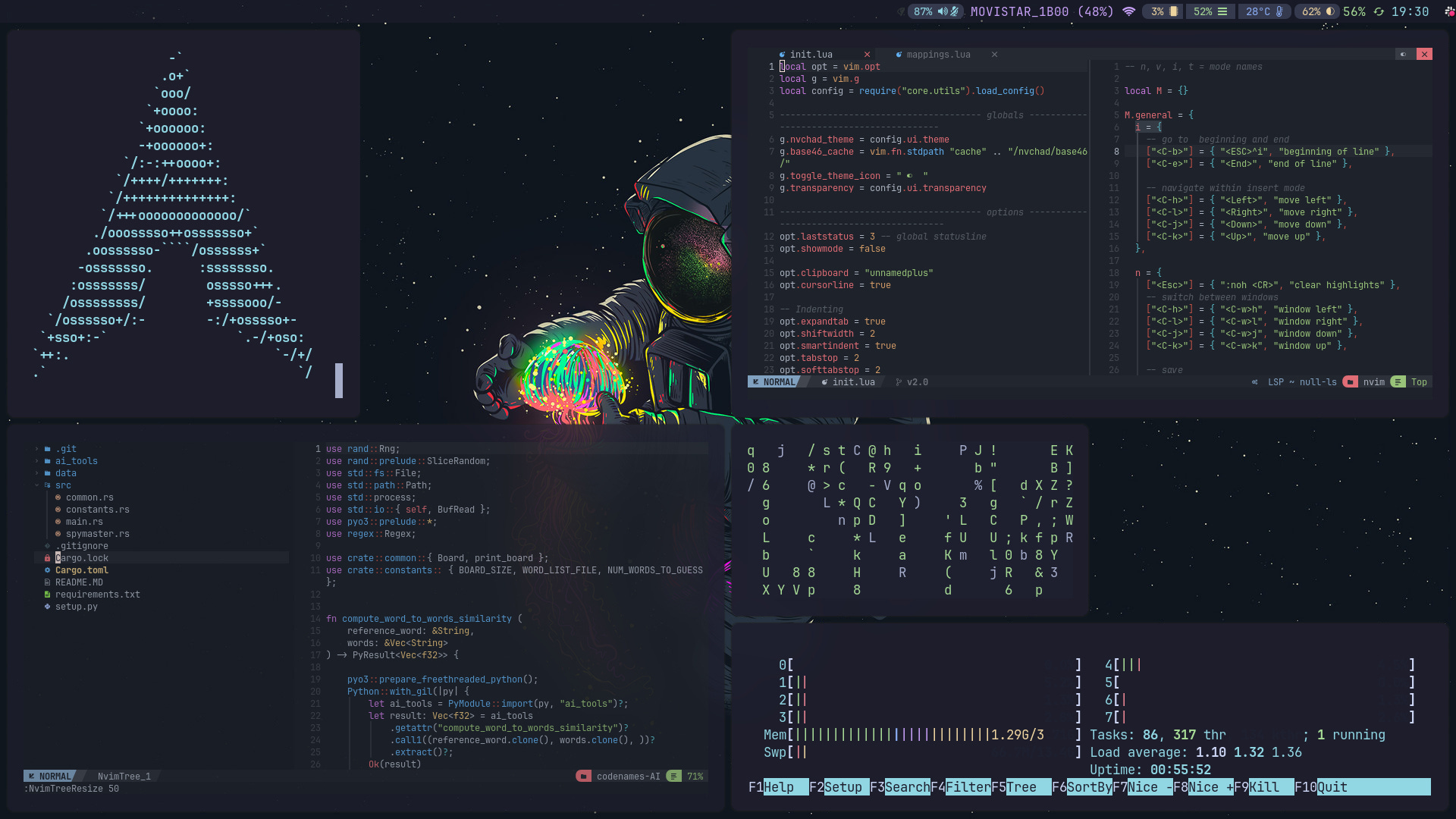Open constants.rs in the file tree
The width and height of the screenshot is (1456, 819).
point(98,510)
